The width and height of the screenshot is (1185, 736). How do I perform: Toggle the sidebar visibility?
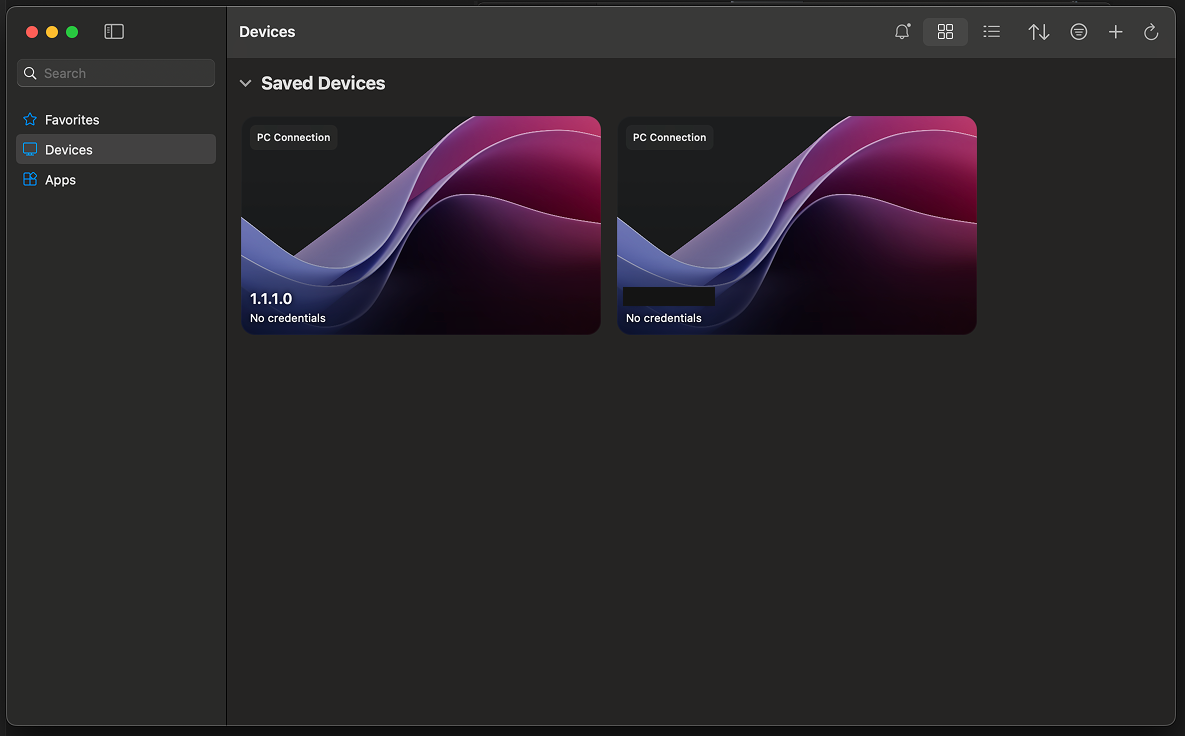[x=114, y=31]
